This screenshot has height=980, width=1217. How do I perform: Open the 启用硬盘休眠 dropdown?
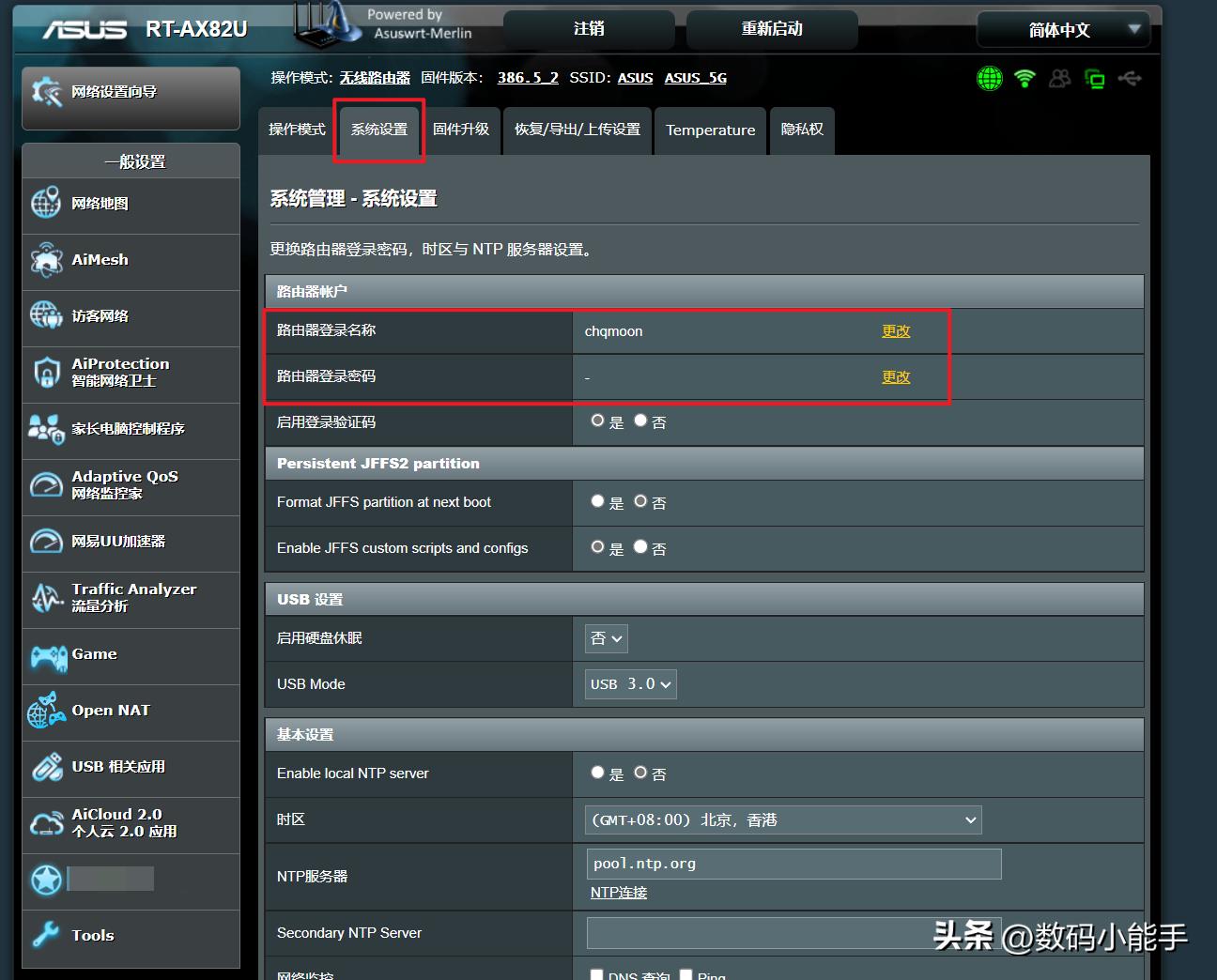coord(606,638)
